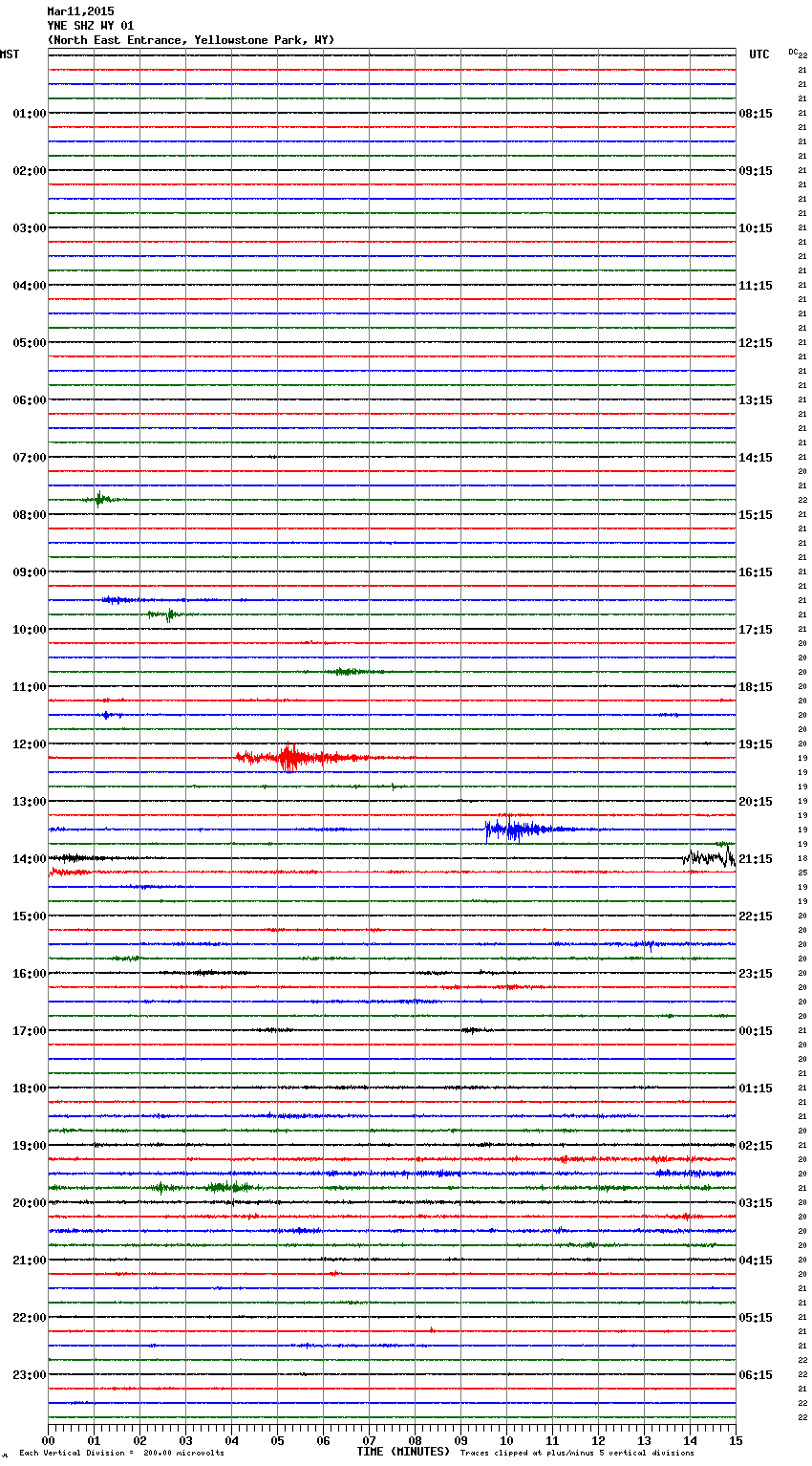This screenshot has height=1466, width=812.
Task: Click the TIME (MINUTES) axis title
Action: point(403,1452)
